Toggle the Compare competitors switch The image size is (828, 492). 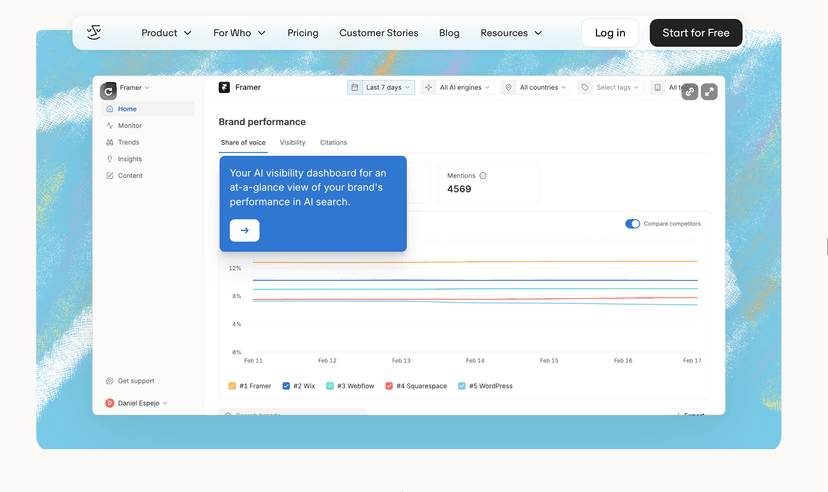[633, 224]
